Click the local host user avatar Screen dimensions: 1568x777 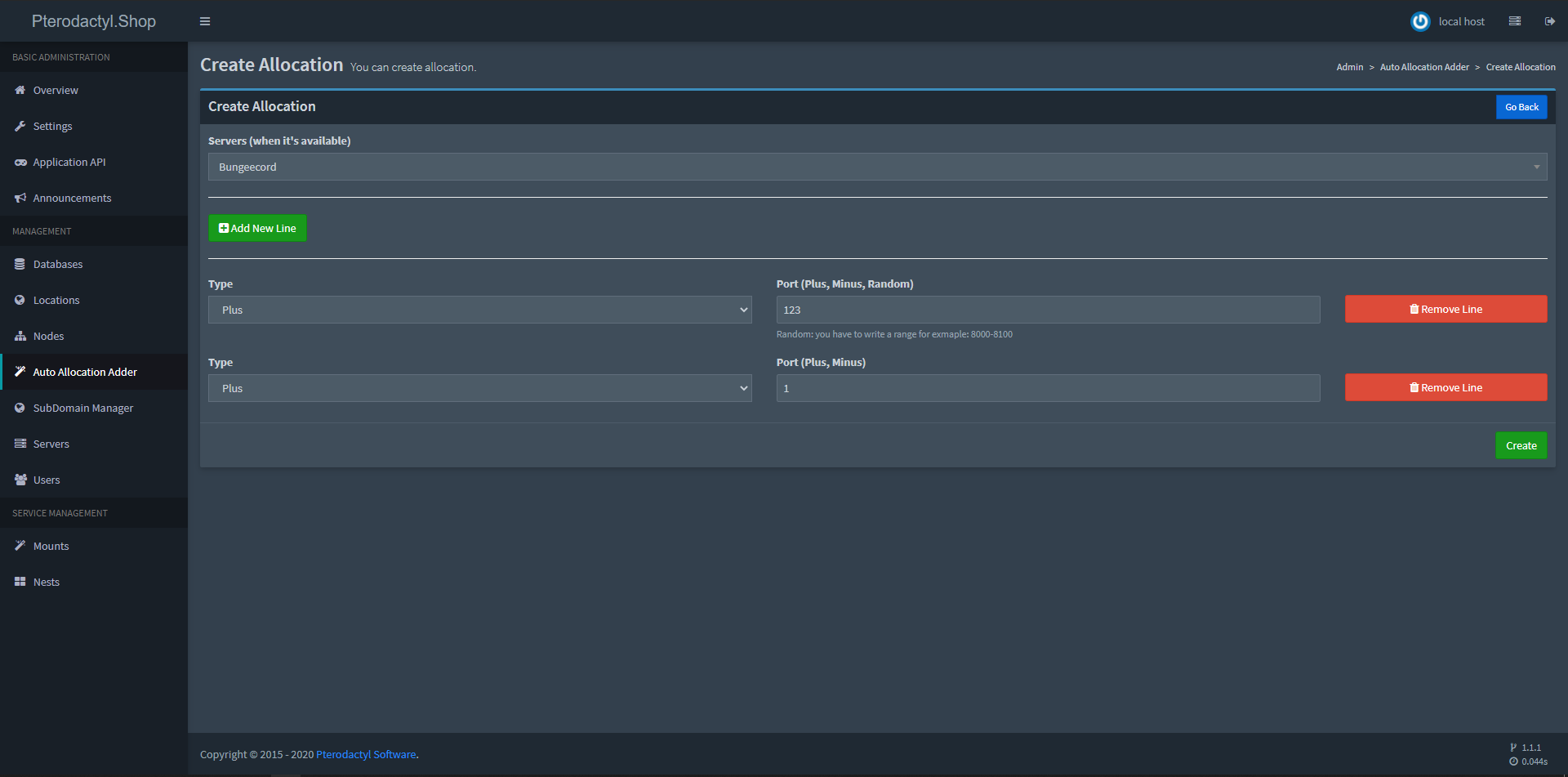[1420, 21]
